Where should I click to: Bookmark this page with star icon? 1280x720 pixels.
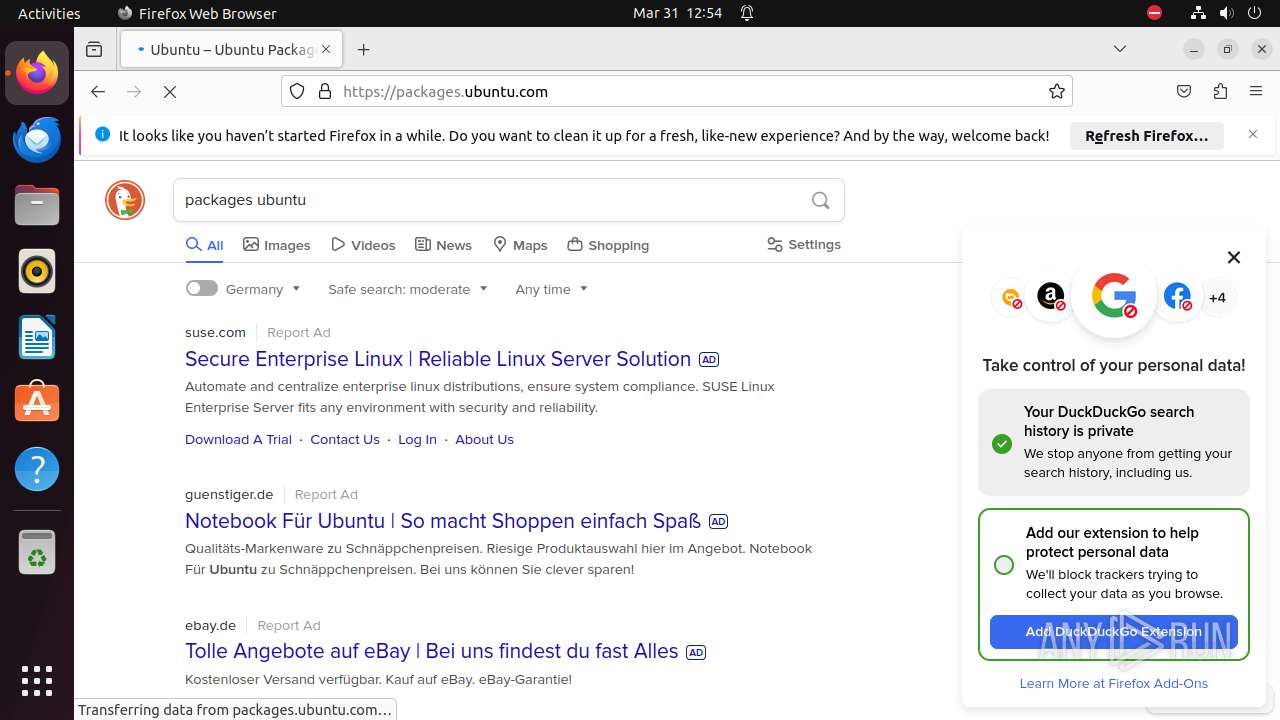(1056, 91)
